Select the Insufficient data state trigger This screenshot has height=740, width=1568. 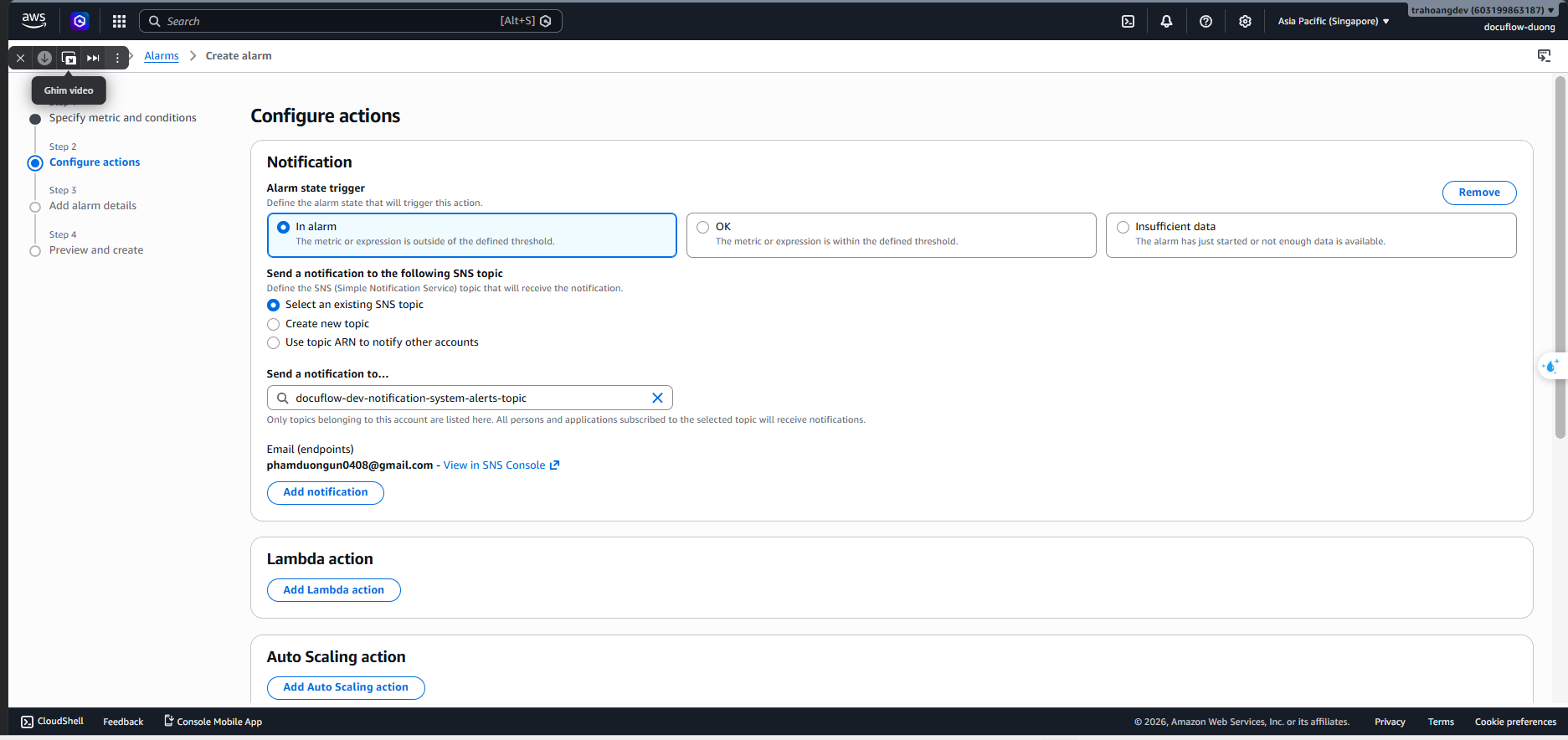[1311, 234]
